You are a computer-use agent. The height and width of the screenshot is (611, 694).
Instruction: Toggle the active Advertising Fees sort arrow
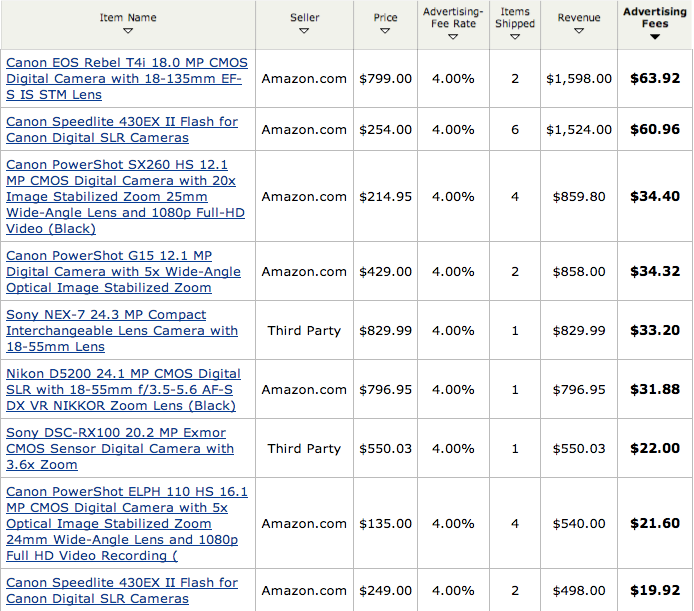click(x=655, y=37)
